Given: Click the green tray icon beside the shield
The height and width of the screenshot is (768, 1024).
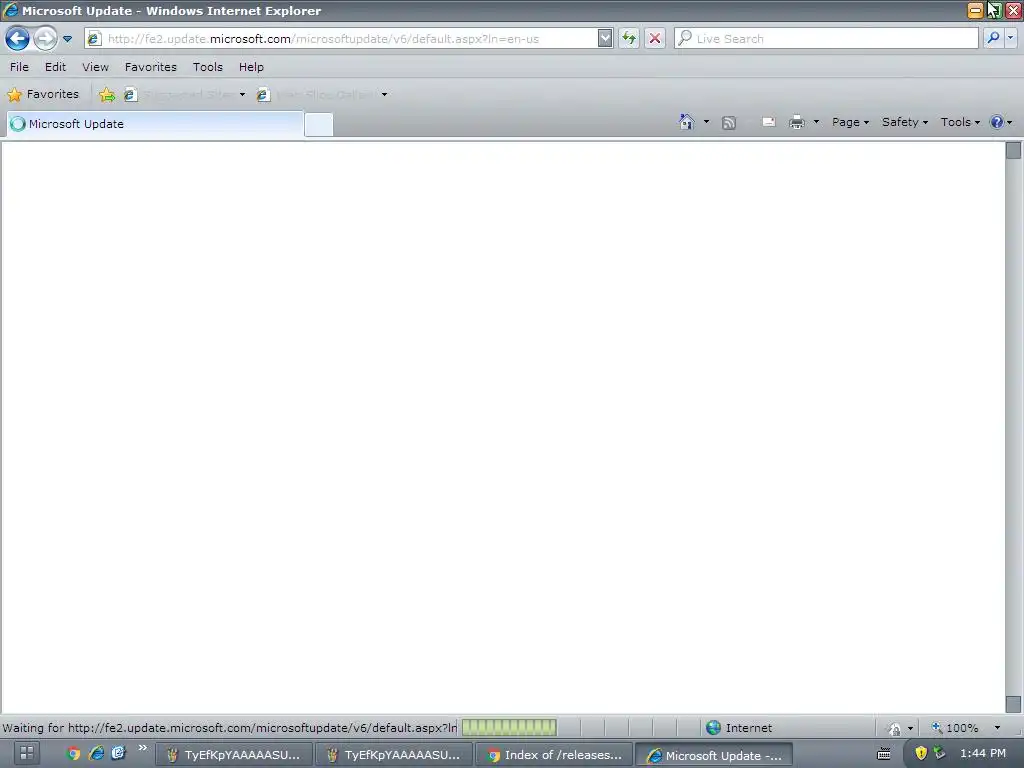Looking at the screenshot, I should pos(940,753).
